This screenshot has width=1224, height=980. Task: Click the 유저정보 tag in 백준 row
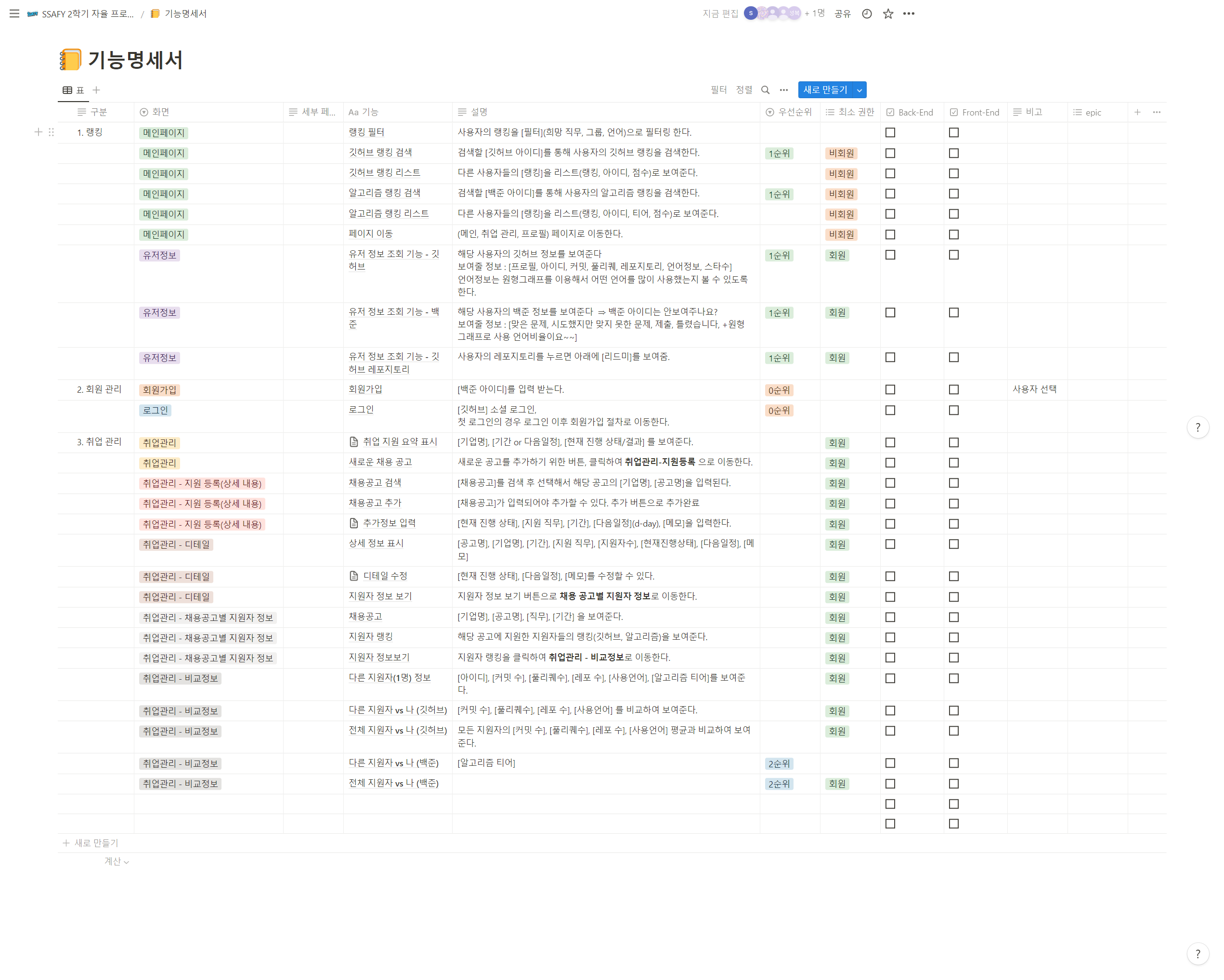159,313
